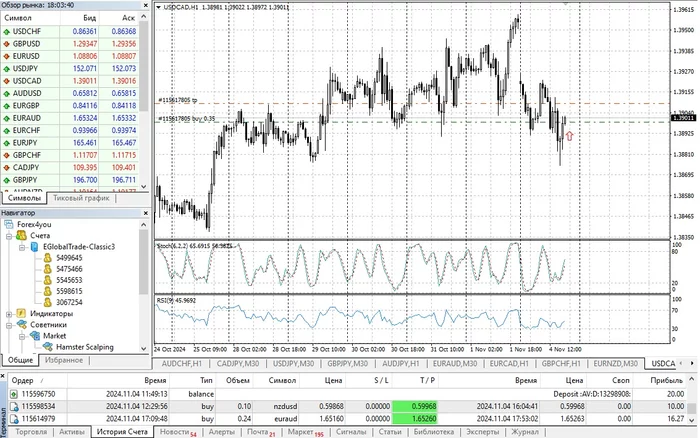
Task: Click the balance deposit row icon 115596750
Action: (x=14, y=394)
